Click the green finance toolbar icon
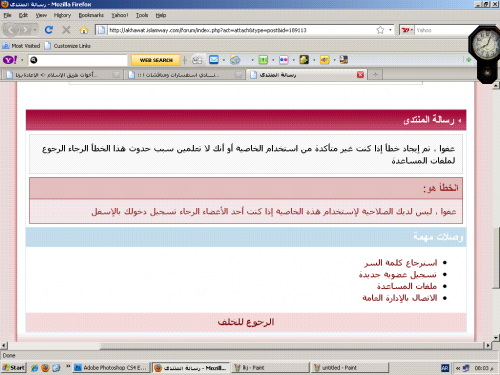 click(263, 60)
